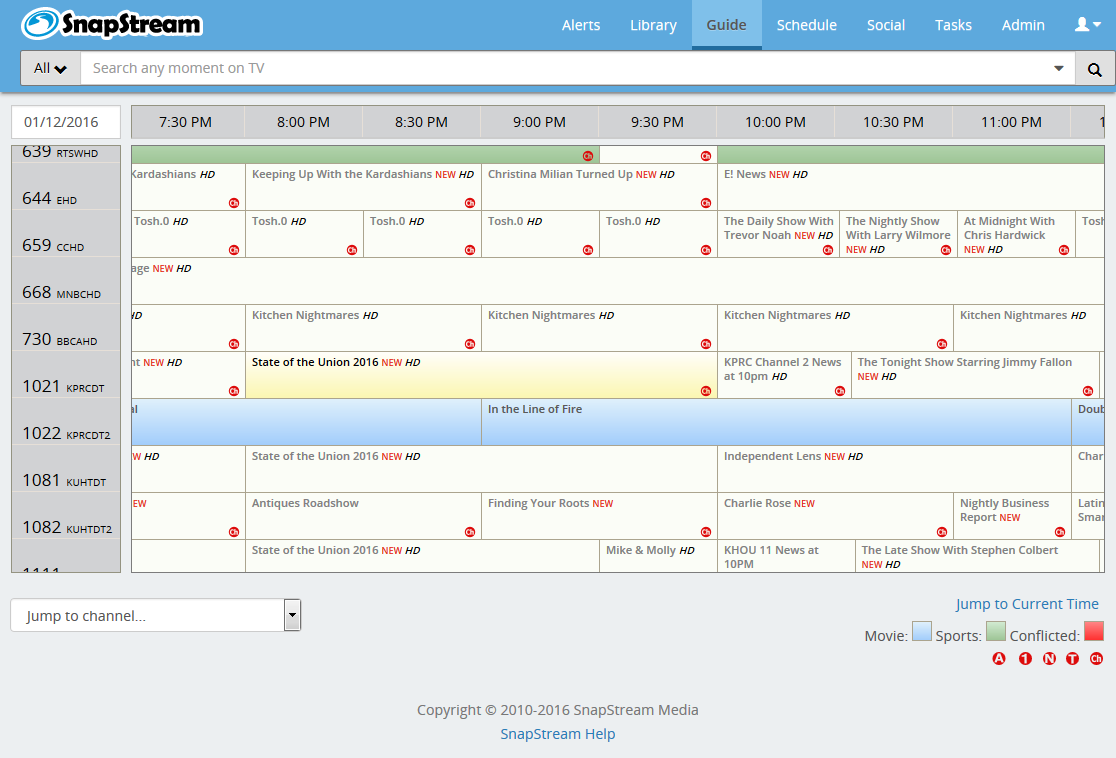Click the search magnifier button
This screenshot has height=758, width=1116.
pos(1094,69)
